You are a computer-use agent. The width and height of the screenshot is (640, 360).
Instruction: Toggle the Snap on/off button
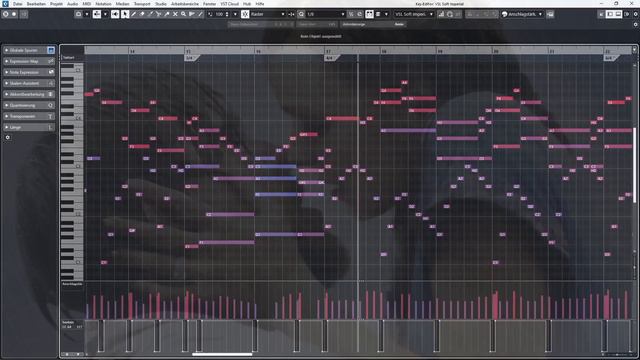pyautogui.click(x=245, y=14)
